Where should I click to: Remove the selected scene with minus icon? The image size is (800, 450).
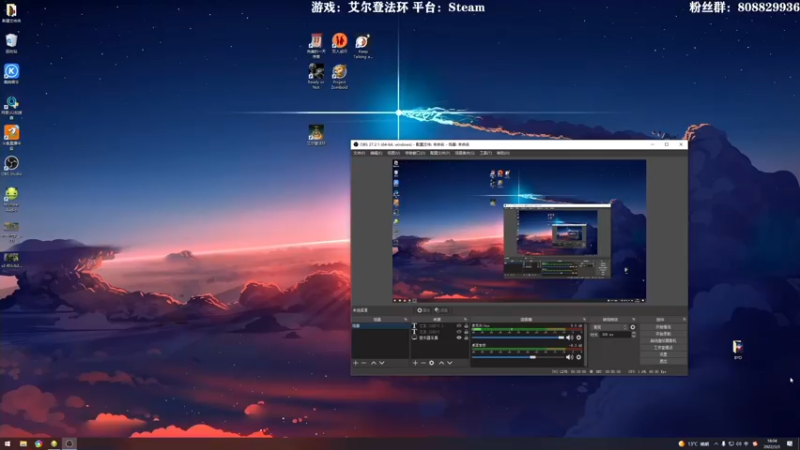coord(364,363)
